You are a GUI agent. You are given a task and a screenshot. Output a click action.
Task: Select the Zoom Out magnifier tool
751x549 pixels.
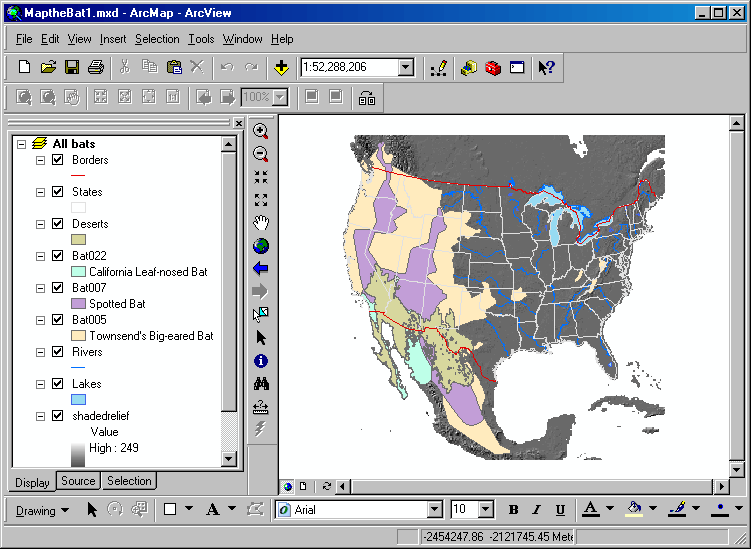coord(261,154)
